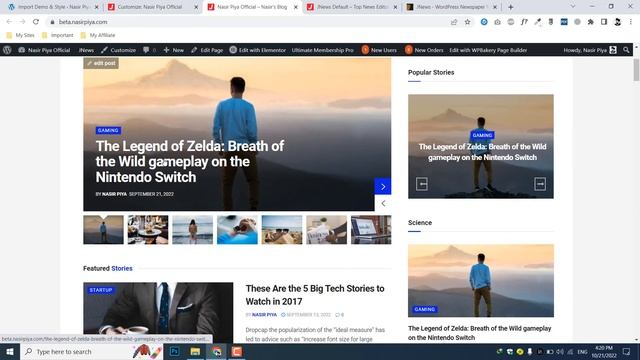Click Popular Stories right arrow

pyautogui.click(x=540, y=184)
